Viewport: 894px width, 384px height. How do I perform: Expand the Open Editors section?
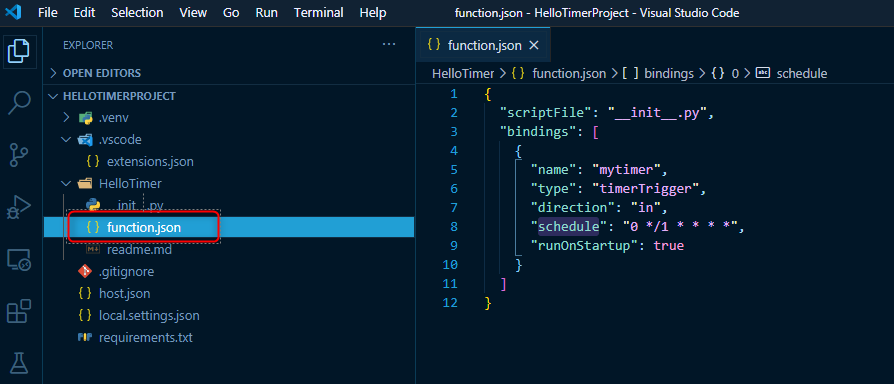point(229,73)
